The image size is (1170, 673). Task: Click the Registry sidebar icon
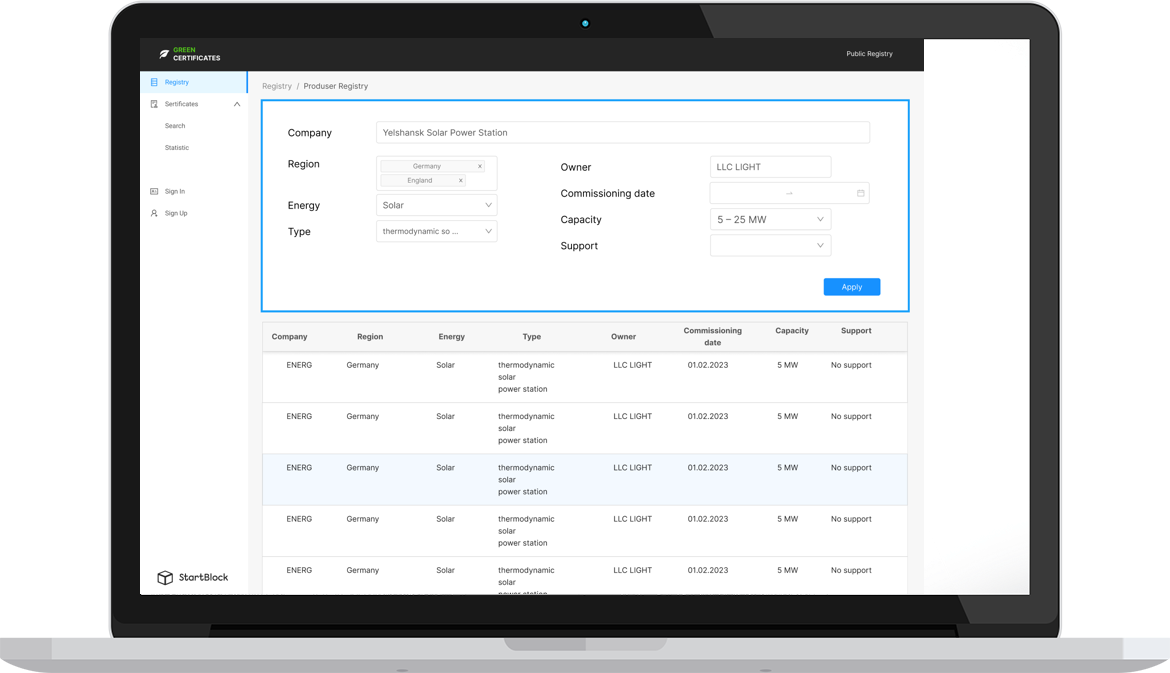[x=154, y=82]
